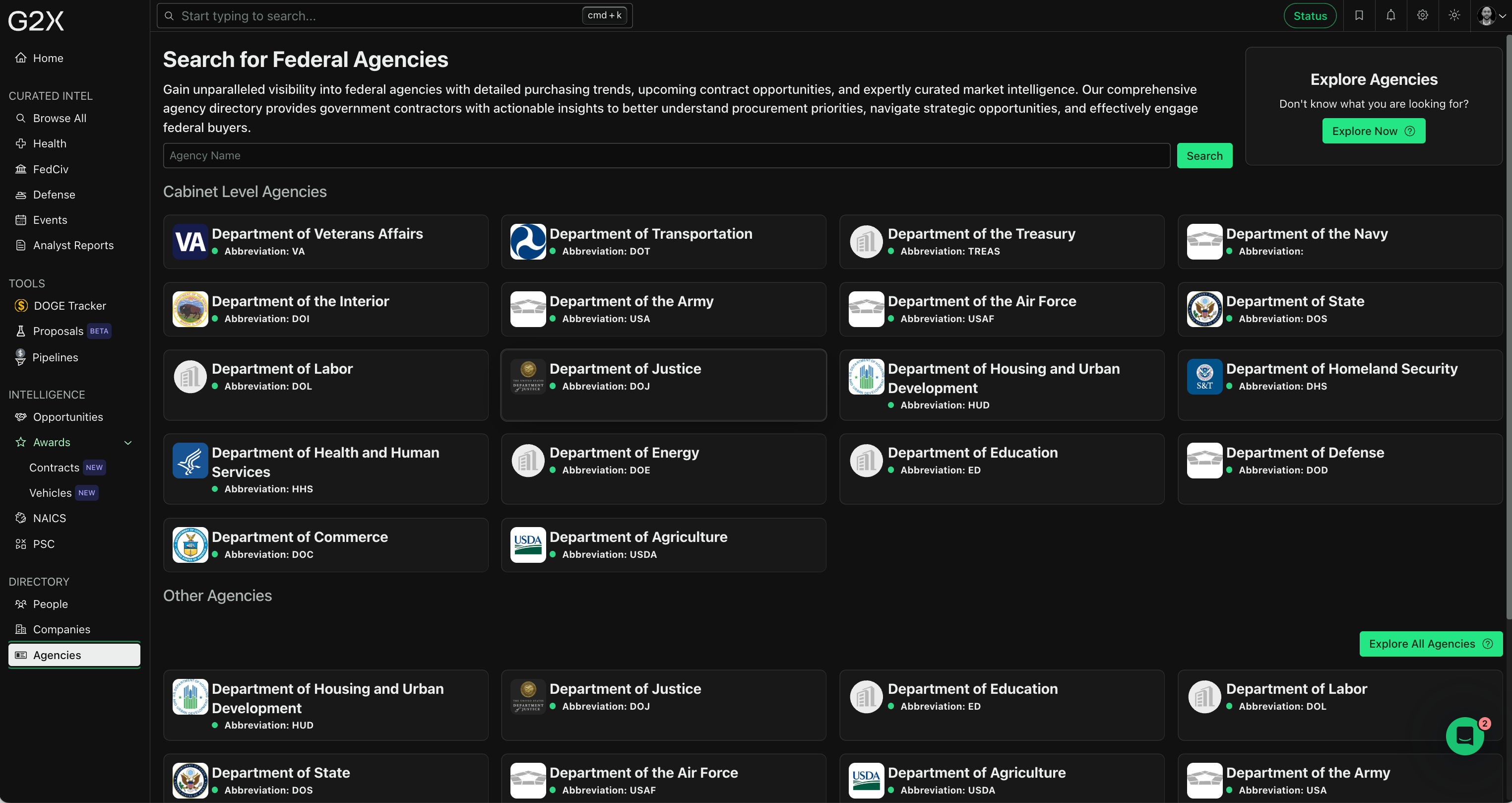The height and width of the screenshot is (803, 1512).
Task: Click the page vertical scrollbar
Action: click(1509, 327)
